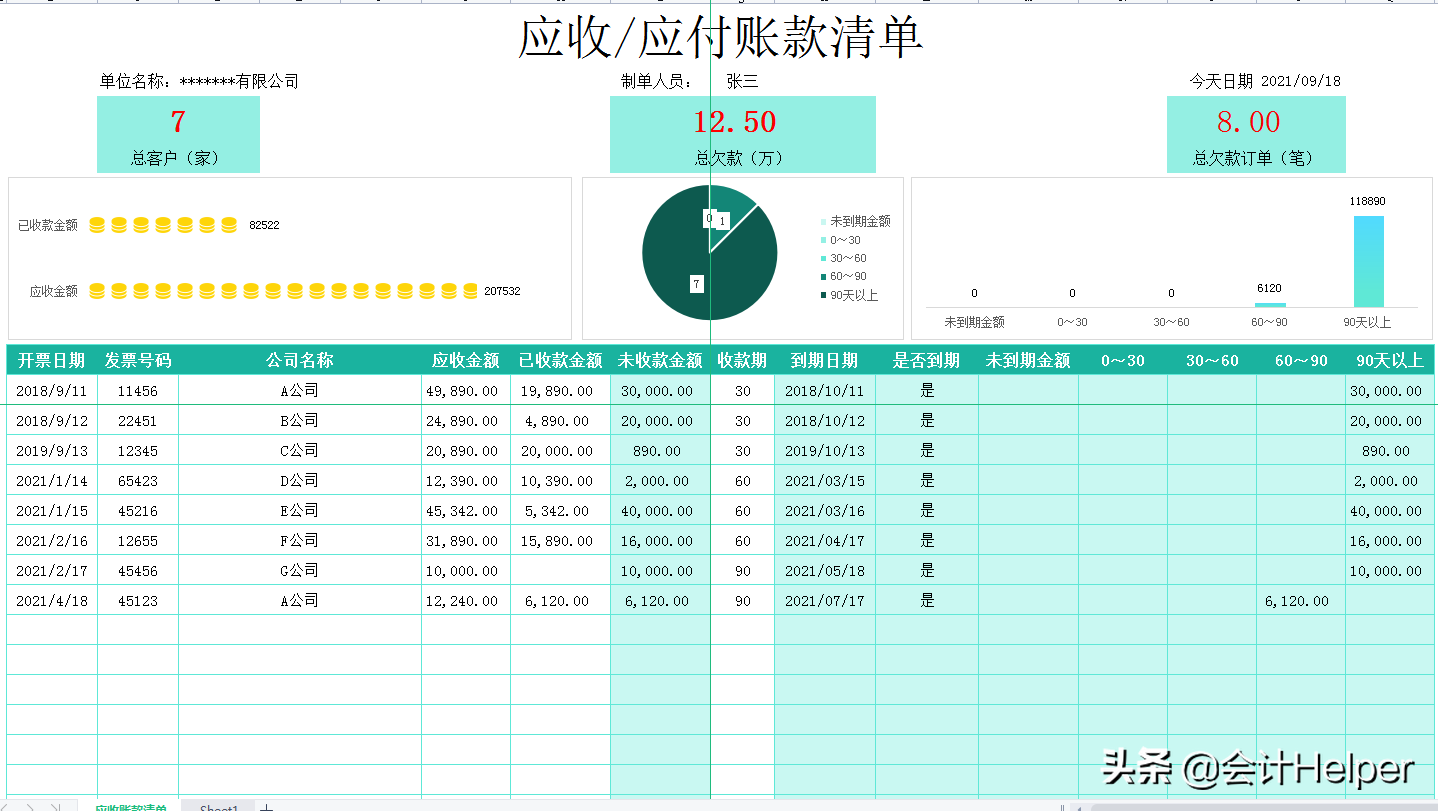The height and width of the screenshot is (811, 1438).
Task: Select the 收款期 column header
Action: (742, 360)
